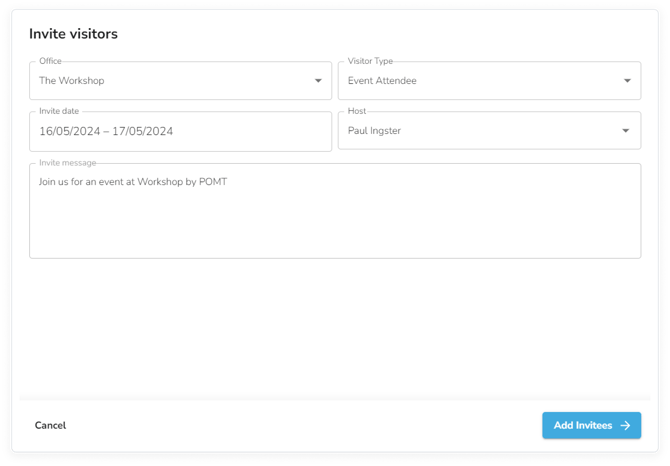Click the start date 16/05/2024
670x466 pixels.
tap(70, 131)
